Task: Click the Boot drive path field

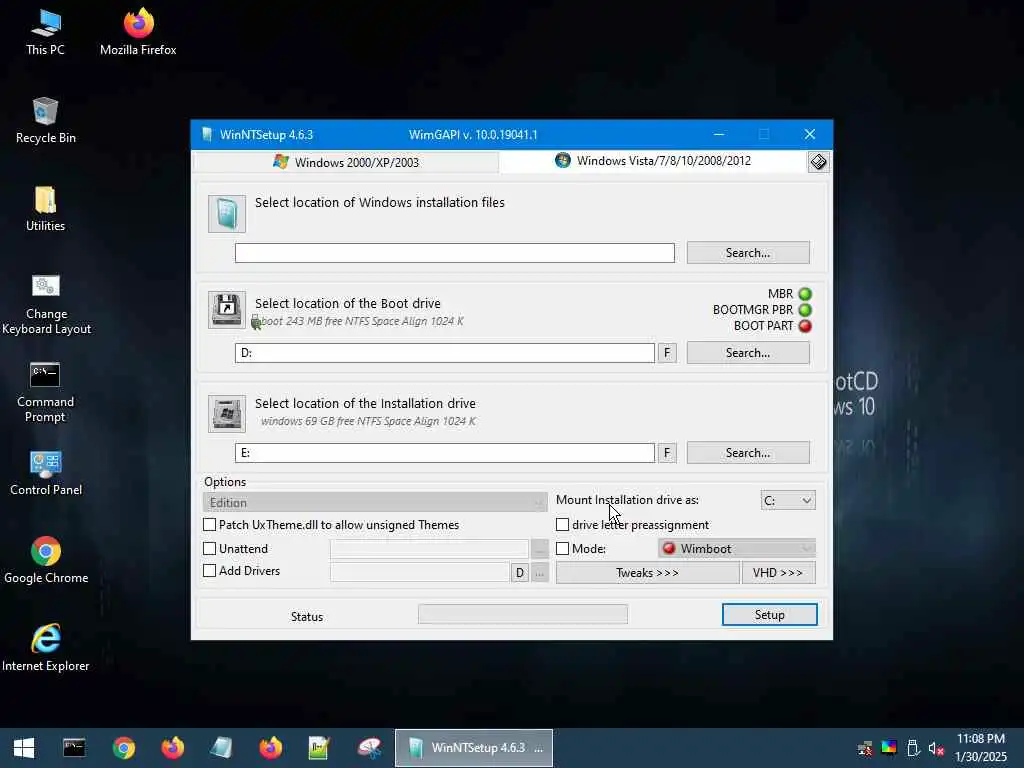Action: click(445, 353)
